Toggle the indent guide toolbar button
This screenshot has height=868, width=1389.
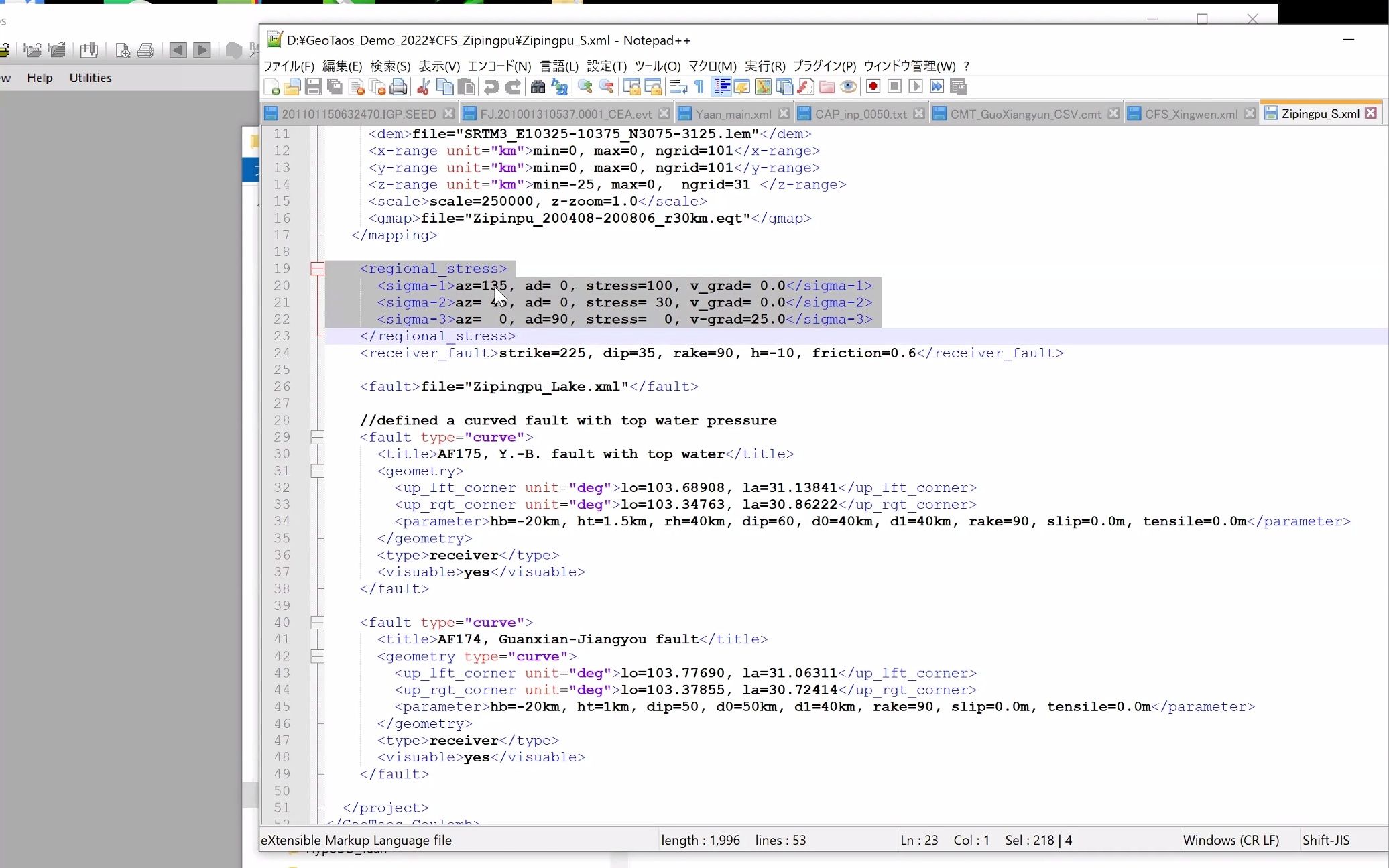[722, 87]
